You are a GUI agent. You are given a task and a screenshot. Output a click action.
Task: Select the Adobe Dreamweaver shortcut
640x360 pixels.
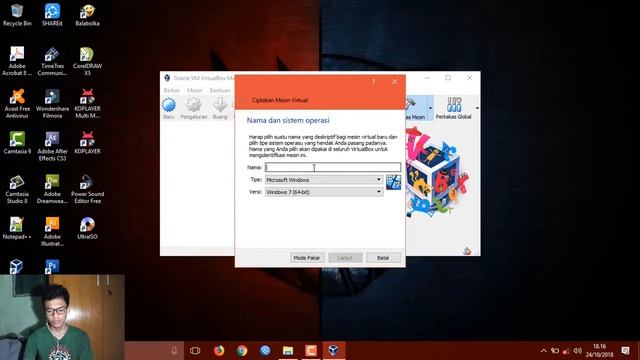(52, 189)
